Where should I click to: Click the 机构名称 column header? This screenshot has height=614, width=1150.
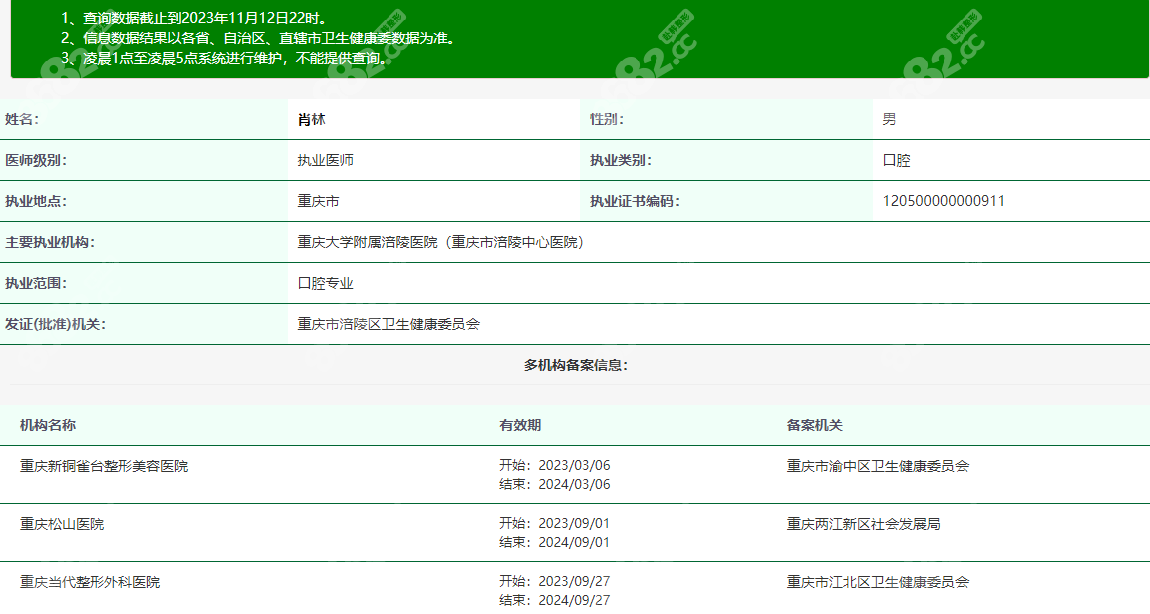(x=48, y=425)
